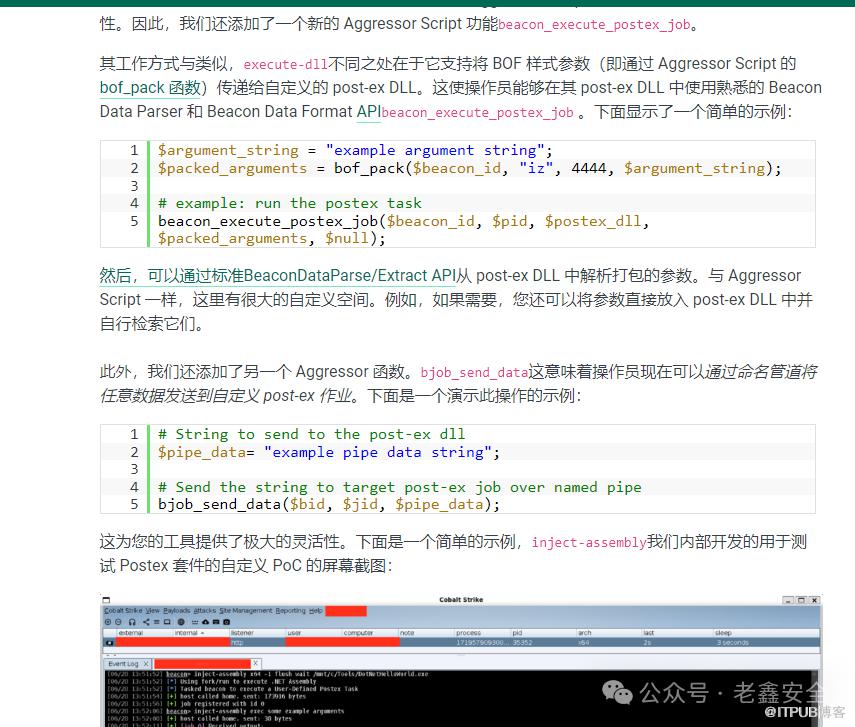This screenshot has height=727, width=855.
Task: Click the sleep column header
Action: click(724, 633)
